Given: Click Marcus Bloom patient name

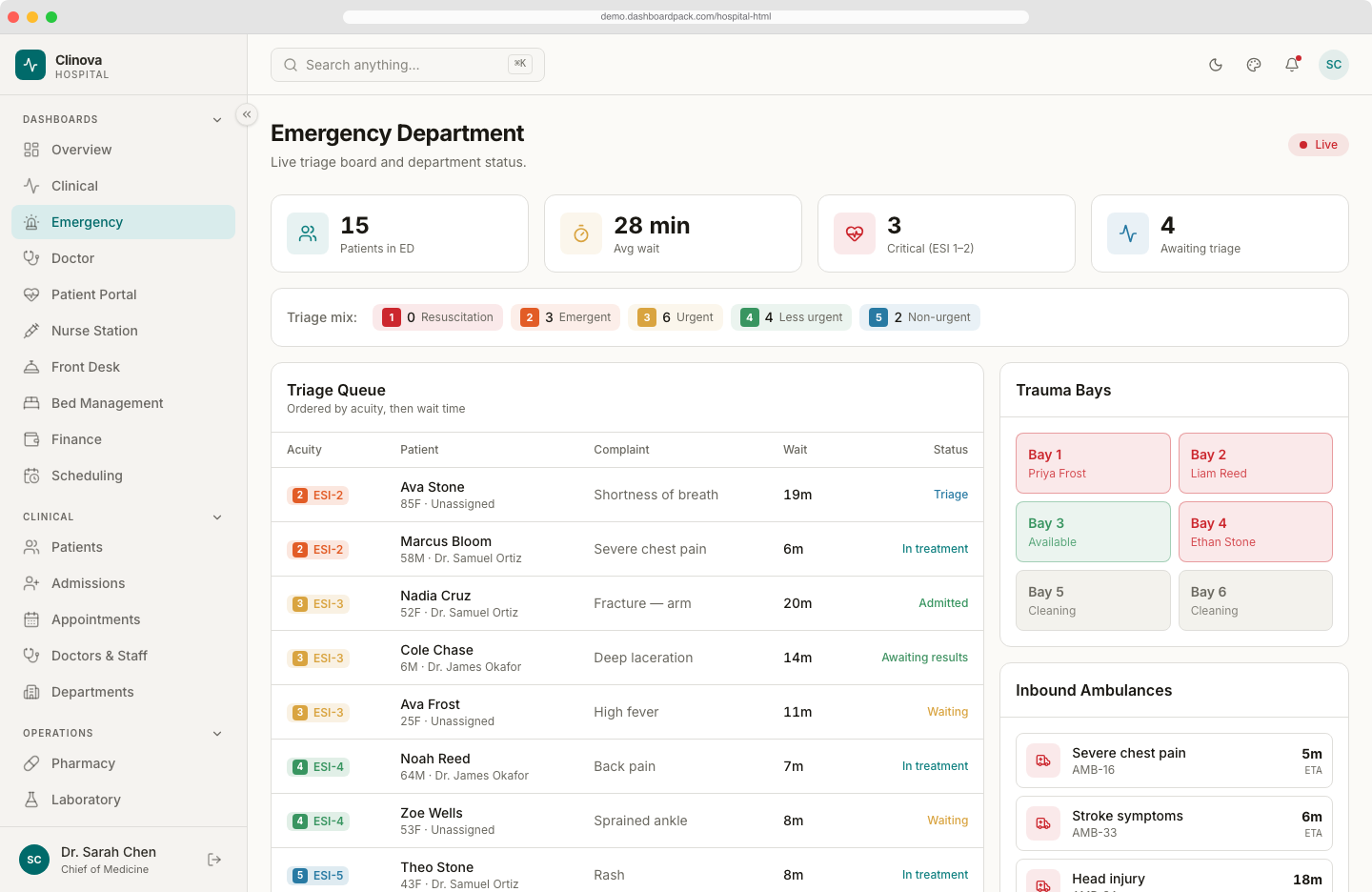Looking at the screenshot, I should pyautogui.click(x=446, y=541).
